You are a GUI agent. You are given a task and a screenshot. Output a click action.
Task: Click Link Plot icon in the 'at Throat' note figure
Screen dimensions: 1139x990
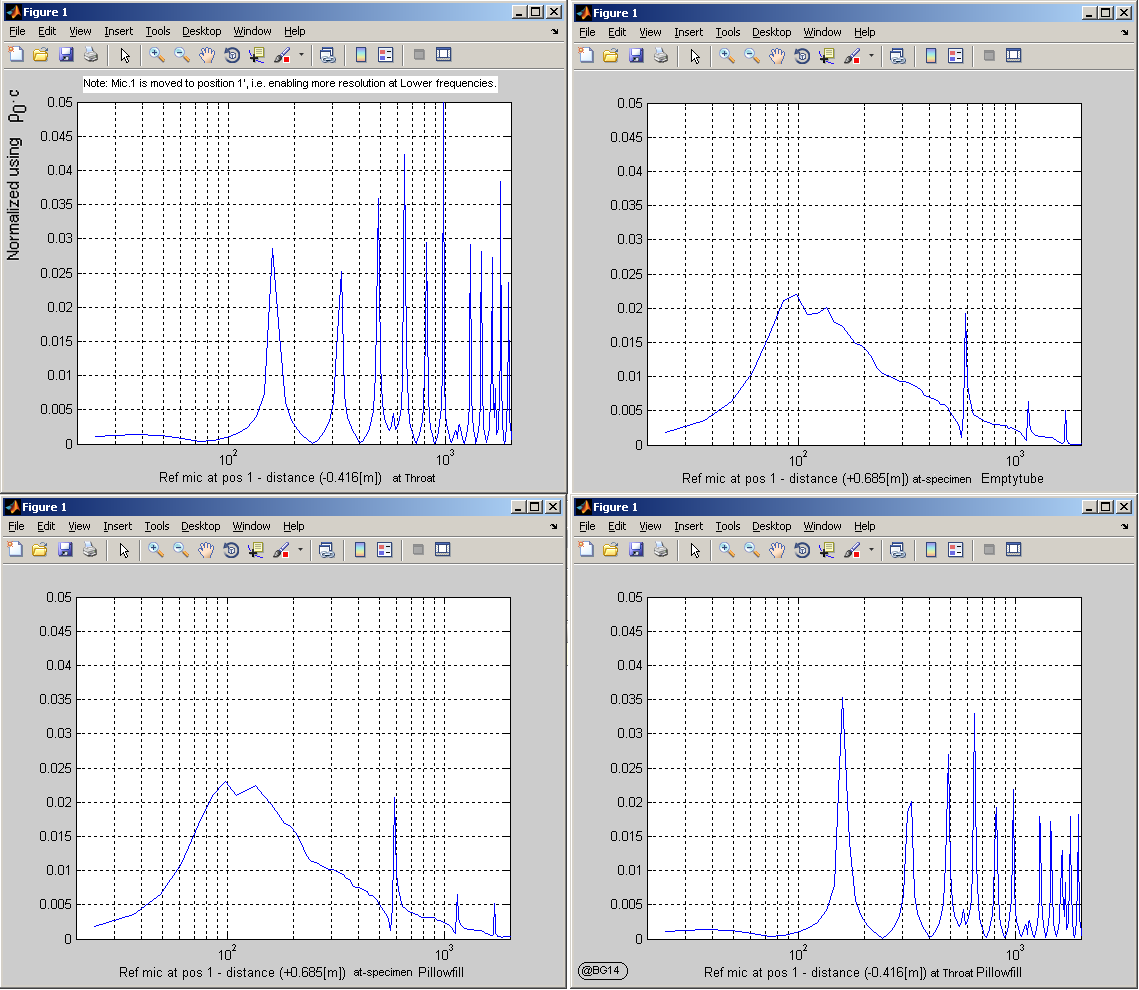click(328, 54)
